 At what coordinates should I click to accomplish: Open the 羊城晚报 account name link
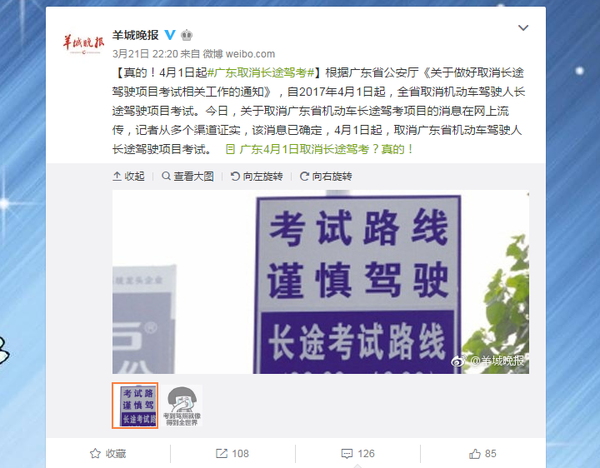(x=135, y=35)
